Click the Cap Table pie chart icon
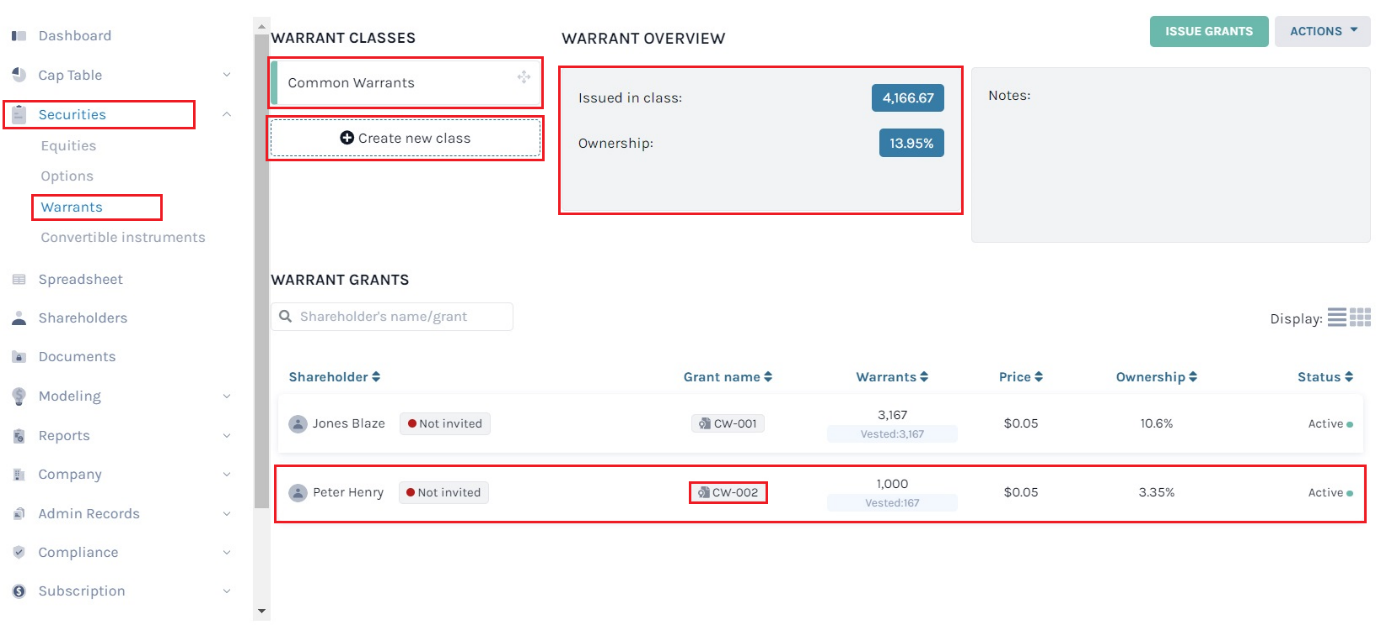The image size is (1381, 630). click(19, 75)
